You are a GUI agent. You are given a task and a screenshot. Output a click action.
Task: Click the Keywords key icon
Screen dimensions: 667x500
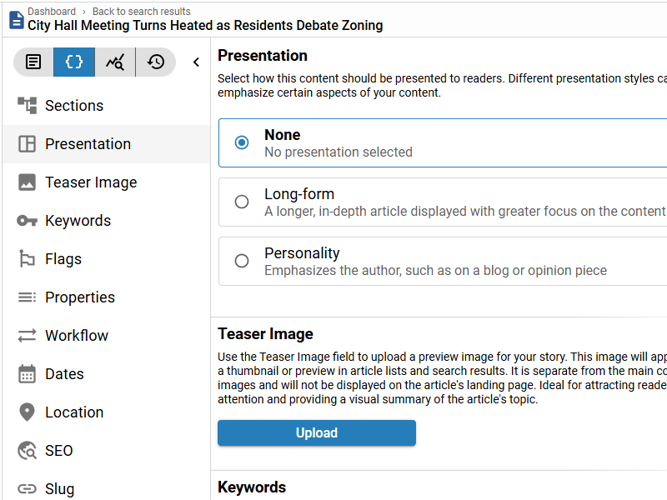click(x=27, y=221)
